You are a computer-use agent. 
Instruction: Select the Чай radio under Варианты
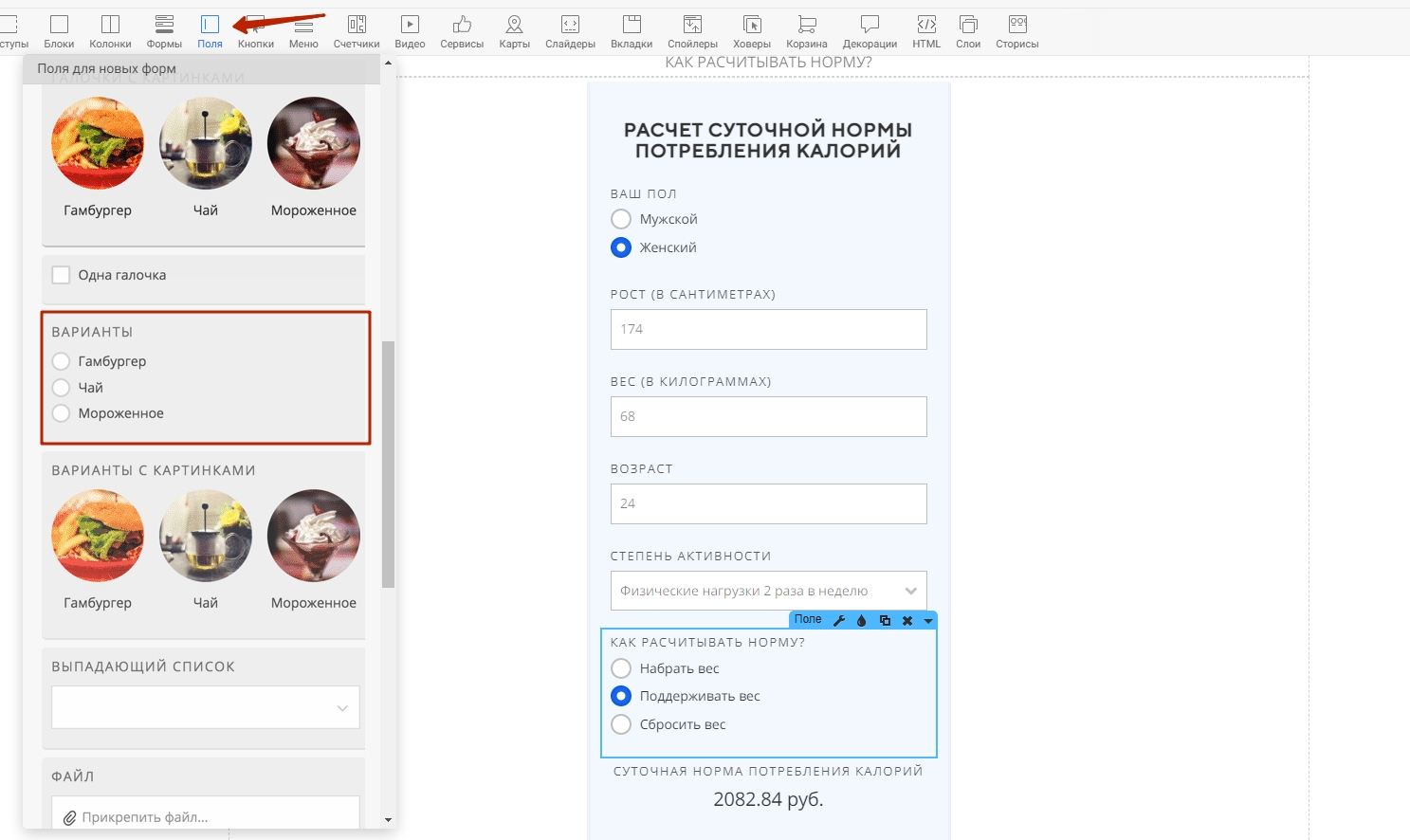(x=61, y=388)
